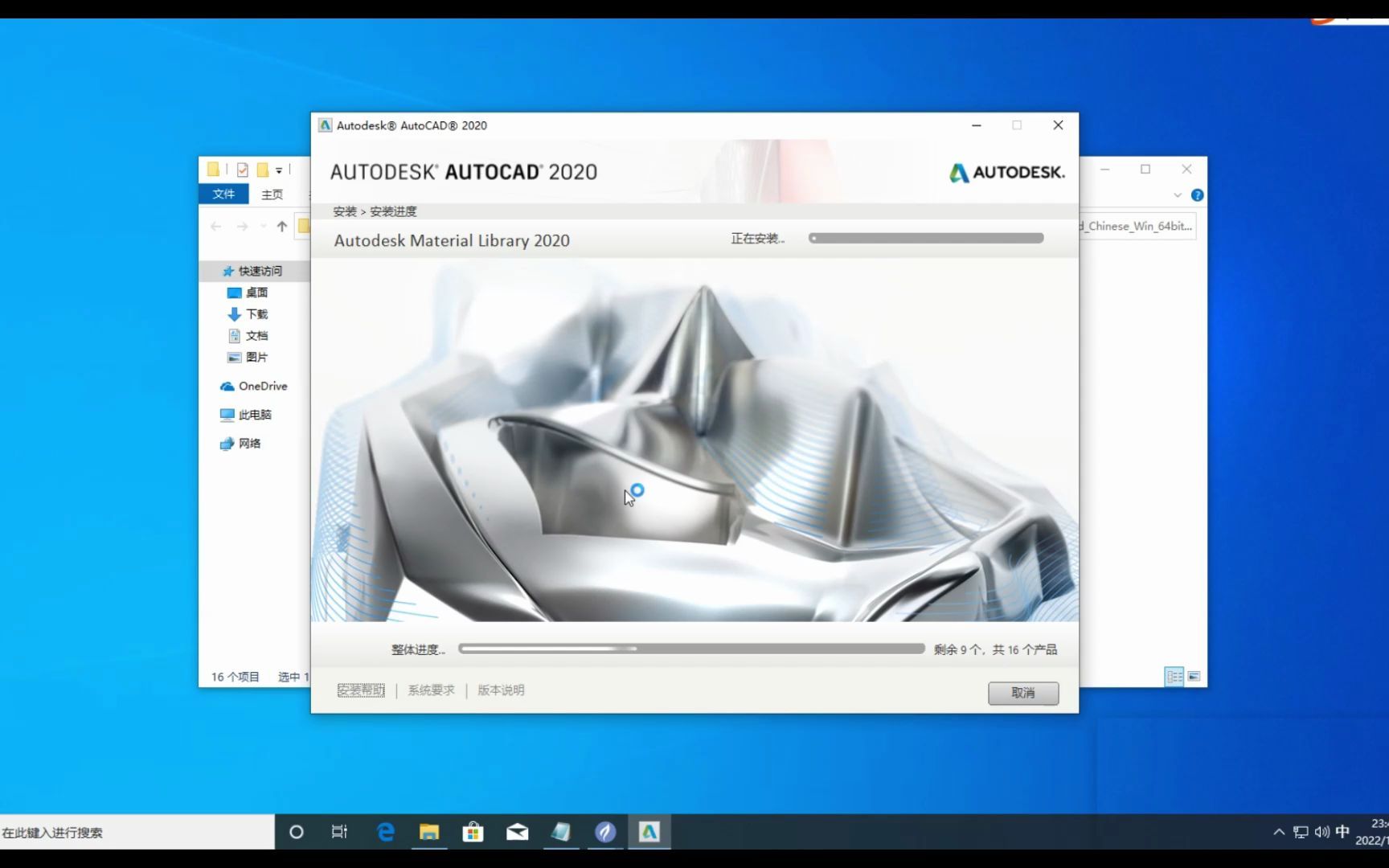Select 桌面 in Explorer sidebar
Image resolution: width=1389 pixels, height=868 pixels.
pyautogui.click(x=247, y=293)
